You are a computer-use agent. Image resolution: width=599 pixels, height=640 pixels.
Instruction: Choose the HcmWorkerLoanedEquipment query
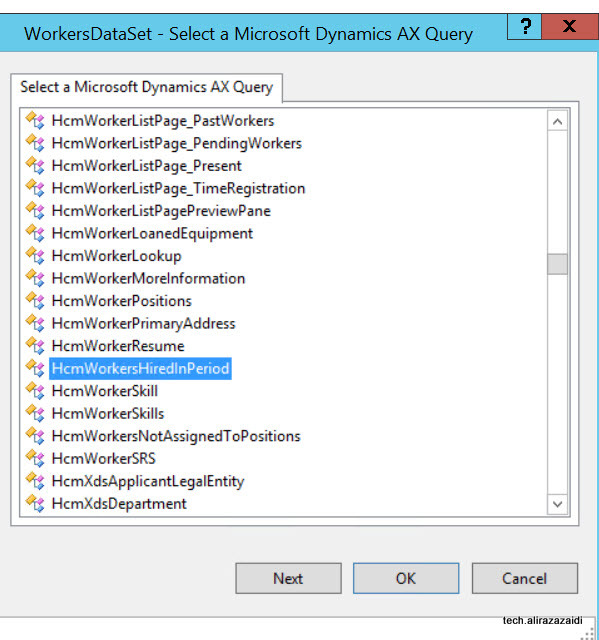152,233
